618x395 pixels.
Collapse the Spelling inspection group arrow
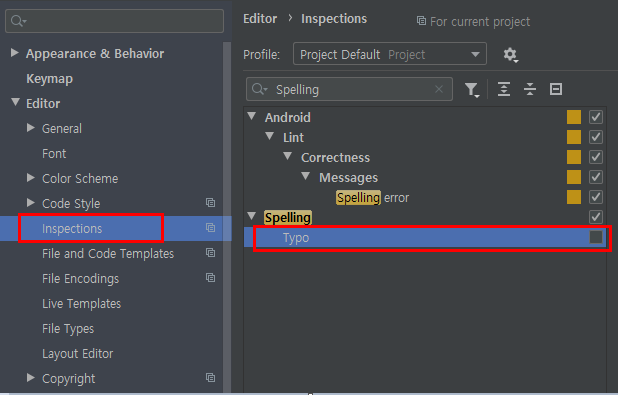(x=252, y=216)
